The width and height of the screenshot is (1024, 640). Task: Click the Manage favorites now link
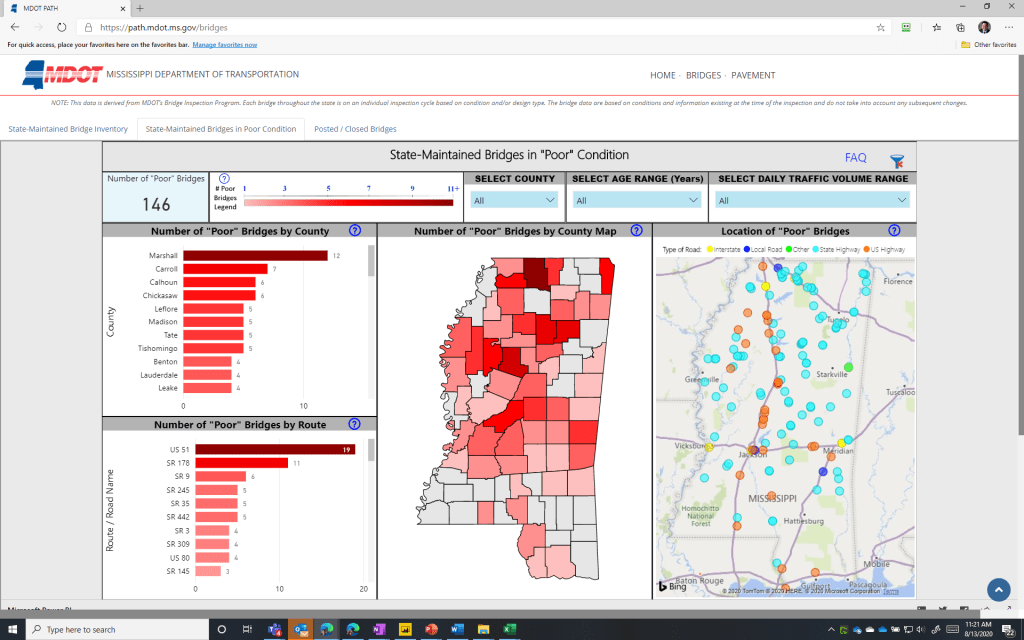(224, 44)
